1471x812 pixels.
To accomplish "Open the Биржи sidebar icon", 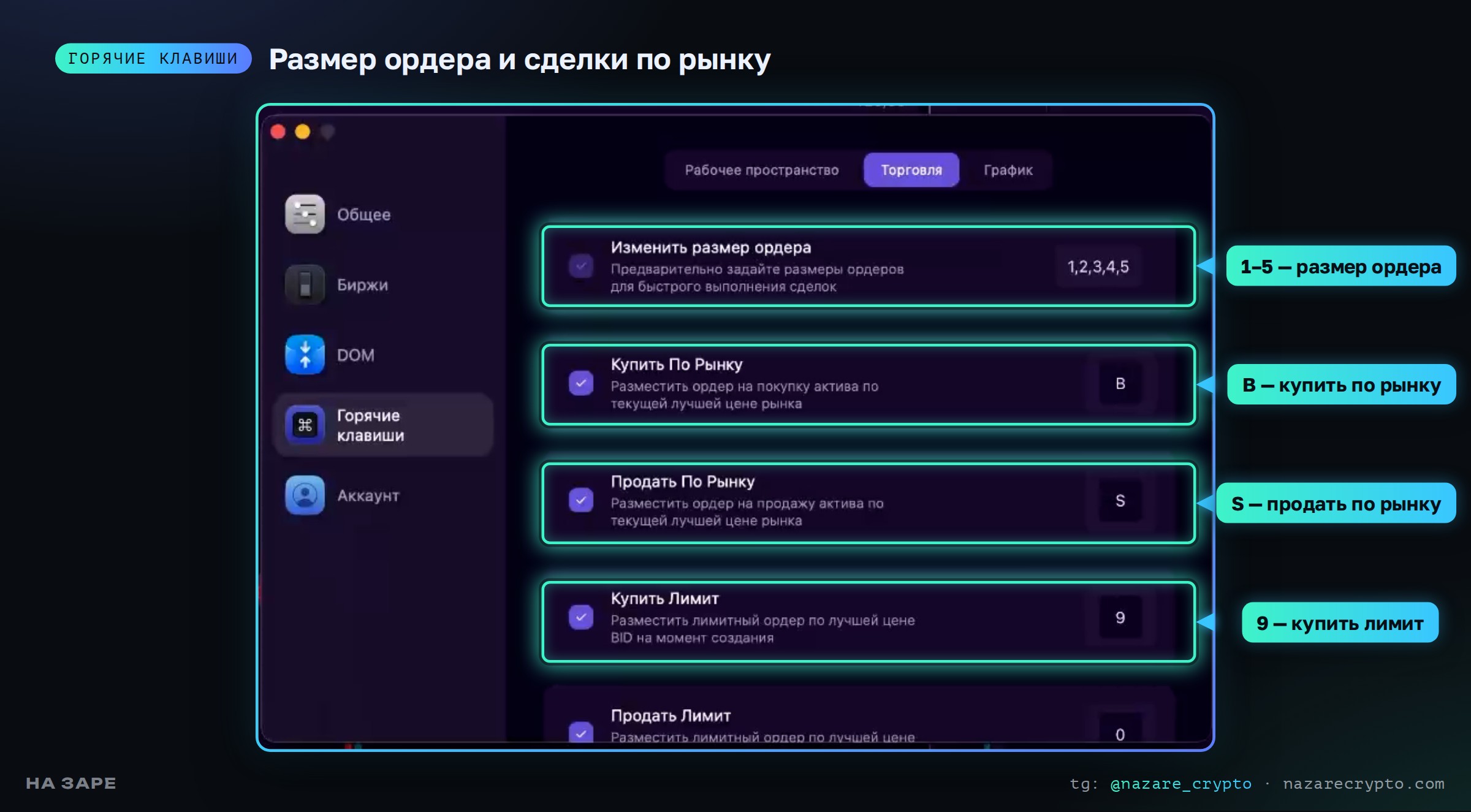I will (305, 284).
